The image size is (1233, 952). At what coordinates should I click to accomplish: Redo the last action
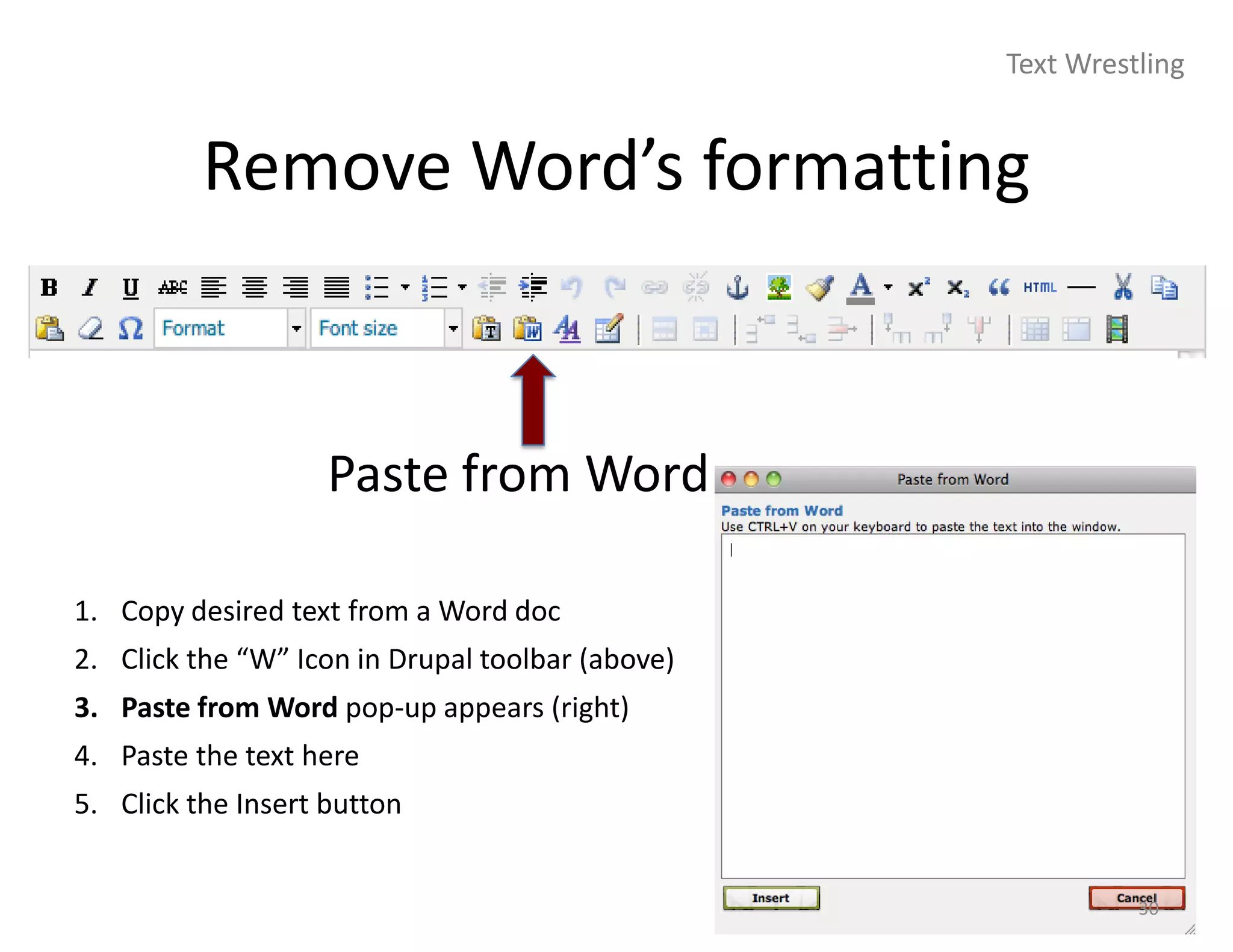click(x=614, y=288)
